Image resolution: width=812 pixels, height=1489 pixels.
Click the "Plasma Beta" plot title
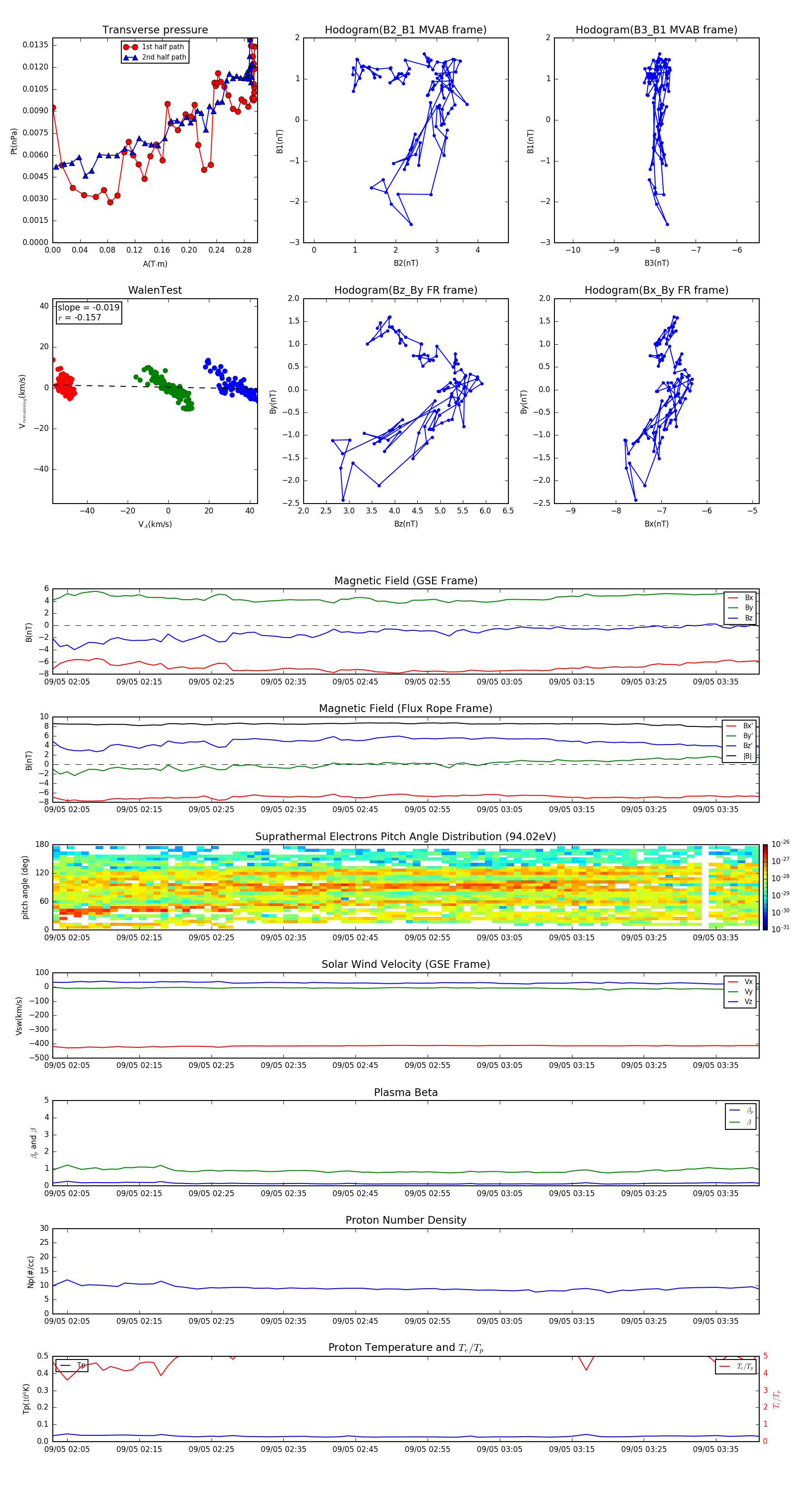tap(406, 1092)
